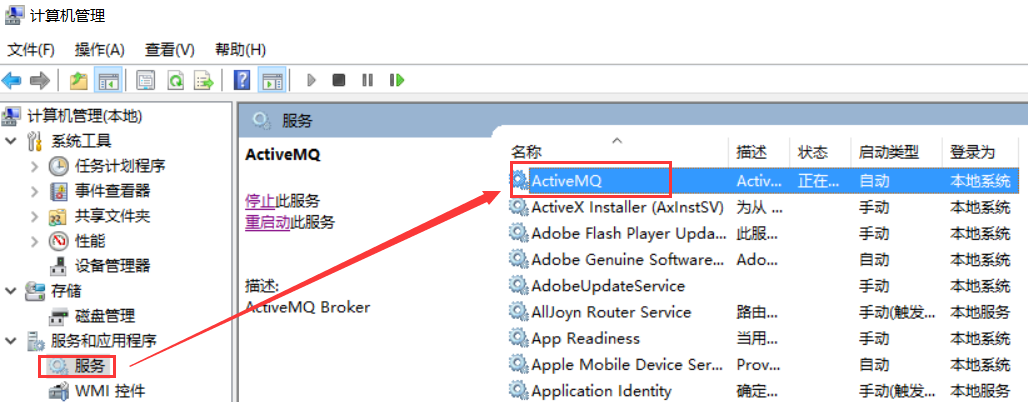
Task: Select 服务和应用程序 in the tree
Action: 104,340
